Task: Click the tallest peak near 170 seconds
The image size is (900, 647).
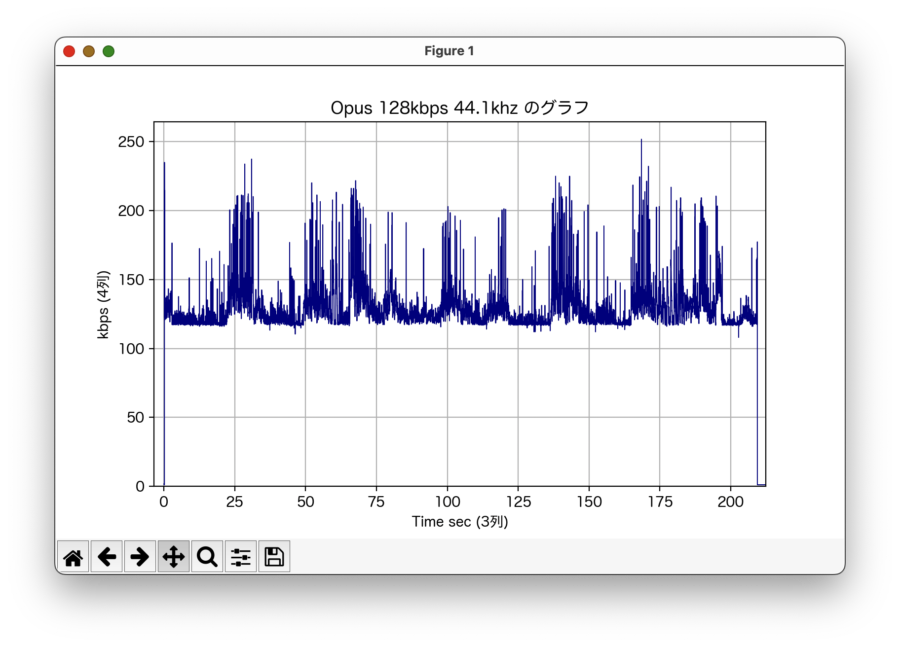Action: pos(641,141)
